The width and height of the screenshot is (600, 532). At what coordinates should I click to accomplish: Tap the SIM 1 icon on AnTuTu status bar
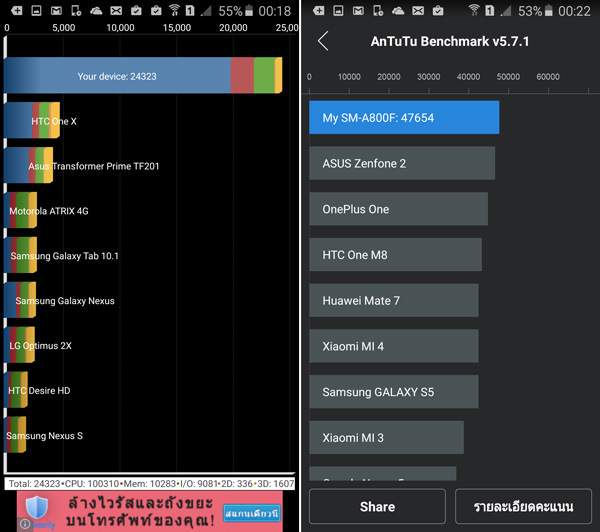(x=489, y=10)
